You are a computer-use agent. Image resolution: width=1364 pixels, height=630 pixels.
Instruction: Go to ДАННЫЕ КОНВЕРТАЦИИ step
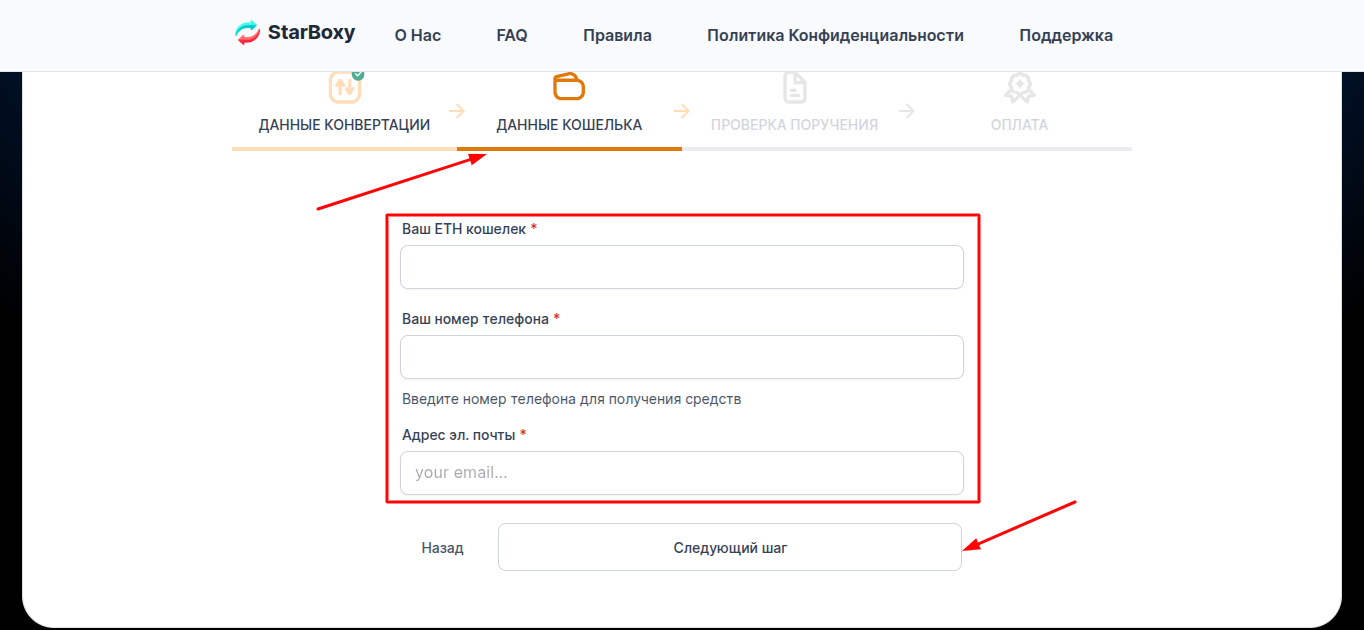[x=344, y=125]
